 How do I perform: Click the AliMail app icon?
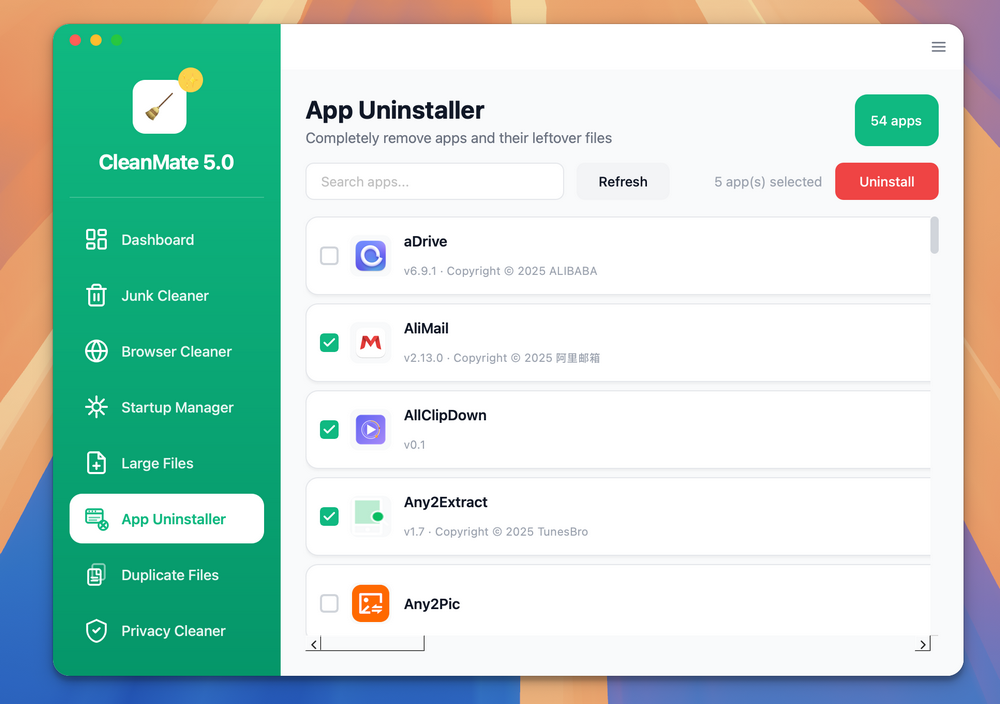click(371, 342)
